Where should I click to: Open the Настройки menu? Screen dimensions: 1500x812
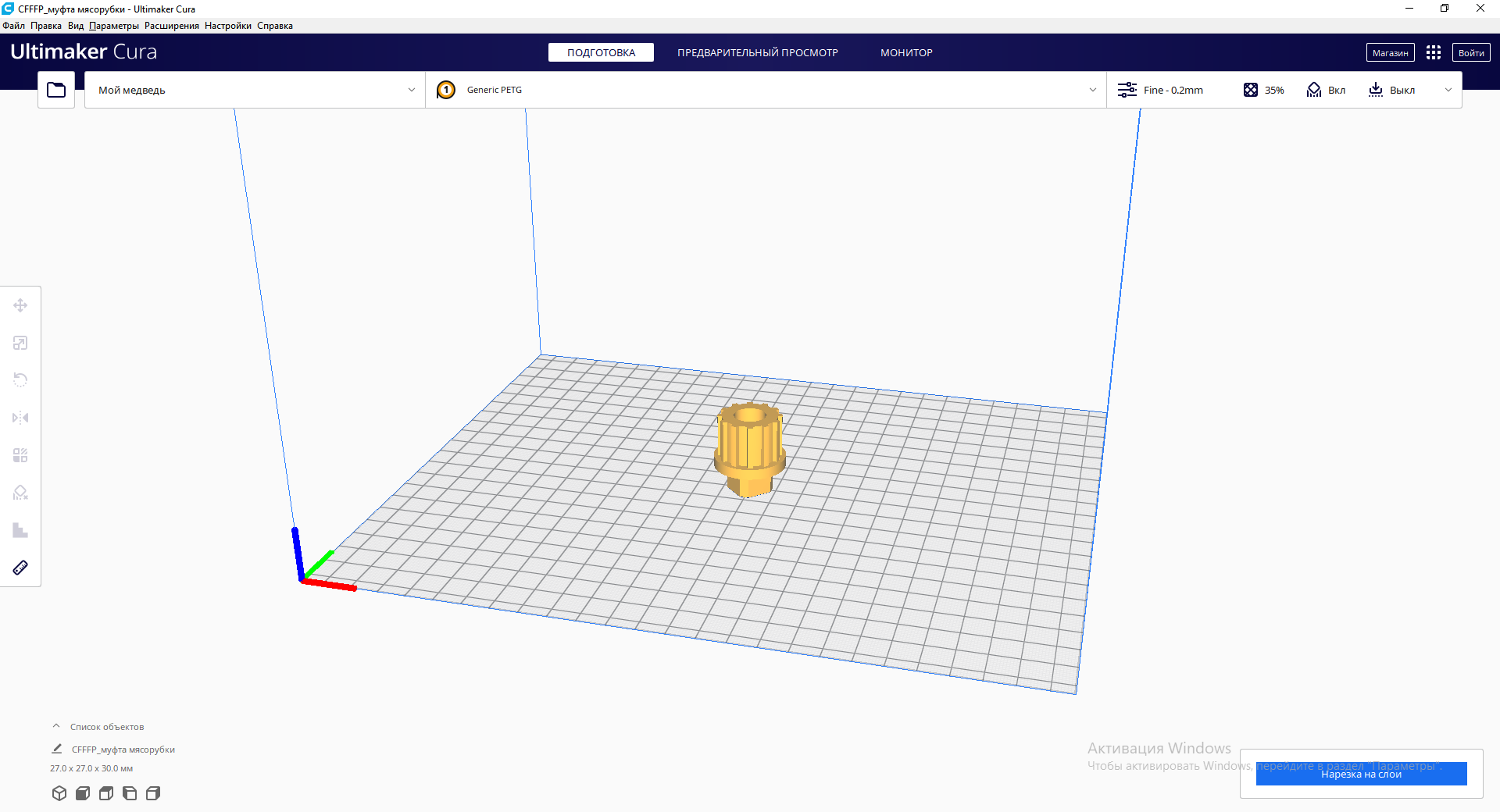[228, 26]
